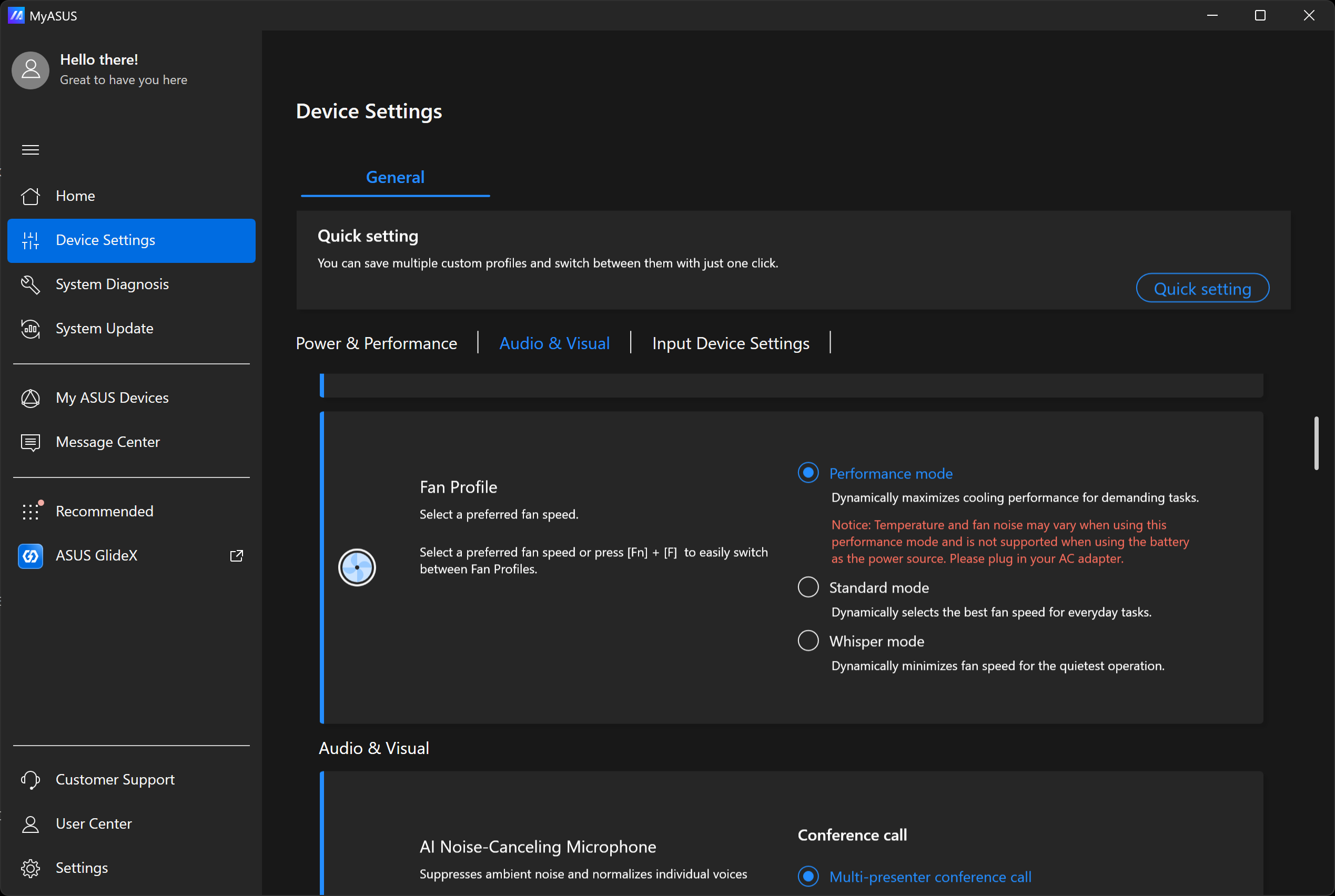The image size is (1335, 896).
Task: Click the user profile avatar
Action: click(31, 70)
